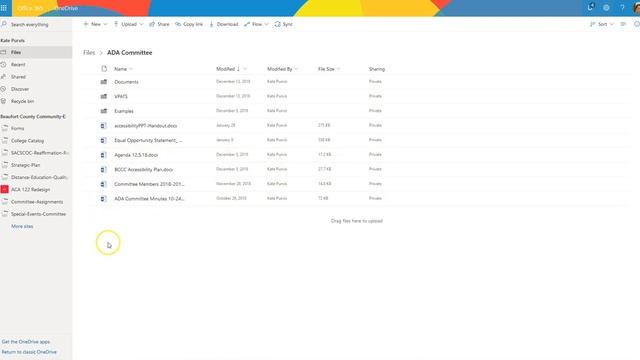Open the Examples folder
The image size is (640, 360).
(124, 111)
